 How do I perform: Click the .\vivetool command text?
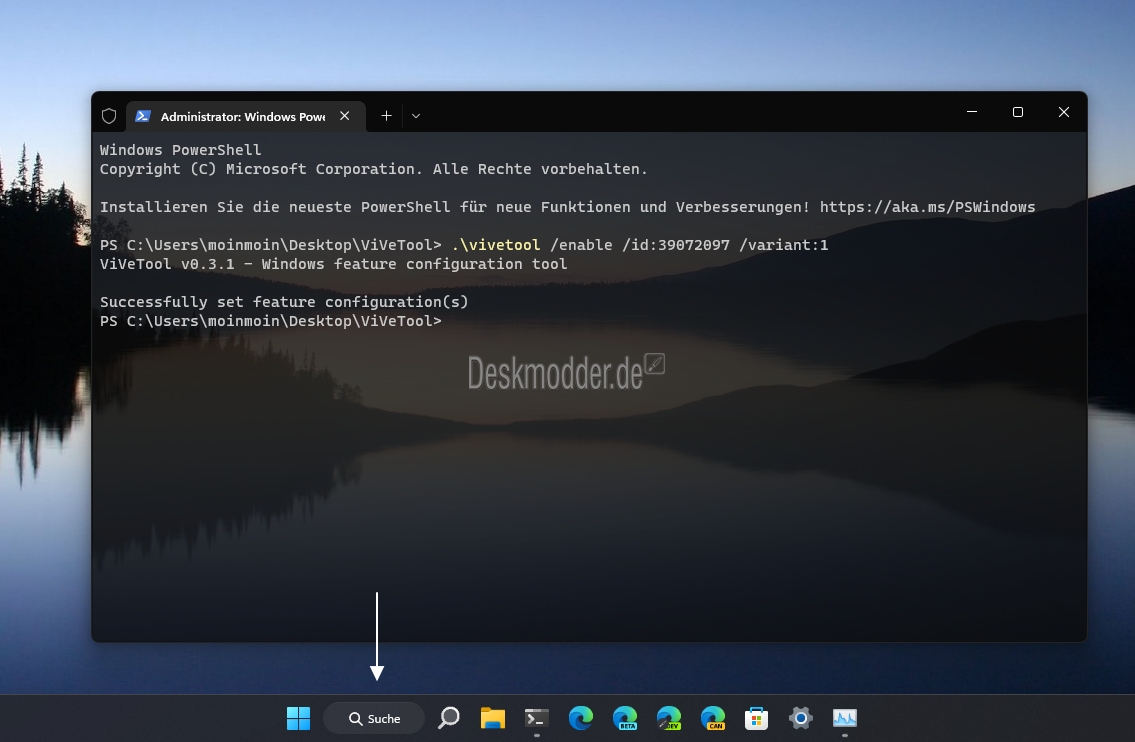coord(496,245)
